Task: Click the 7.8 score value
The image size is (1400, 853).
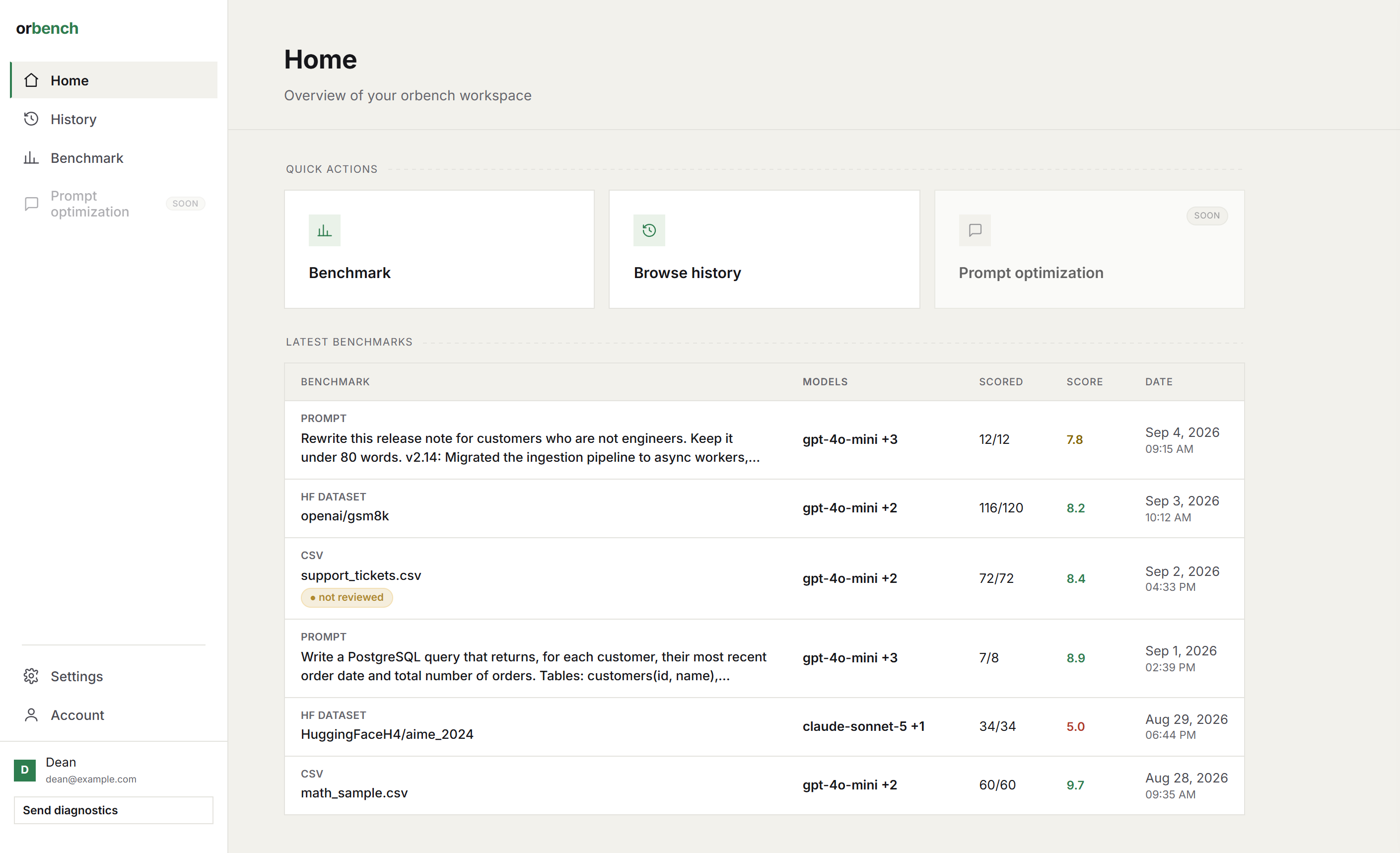Action: pos(1074,439)
